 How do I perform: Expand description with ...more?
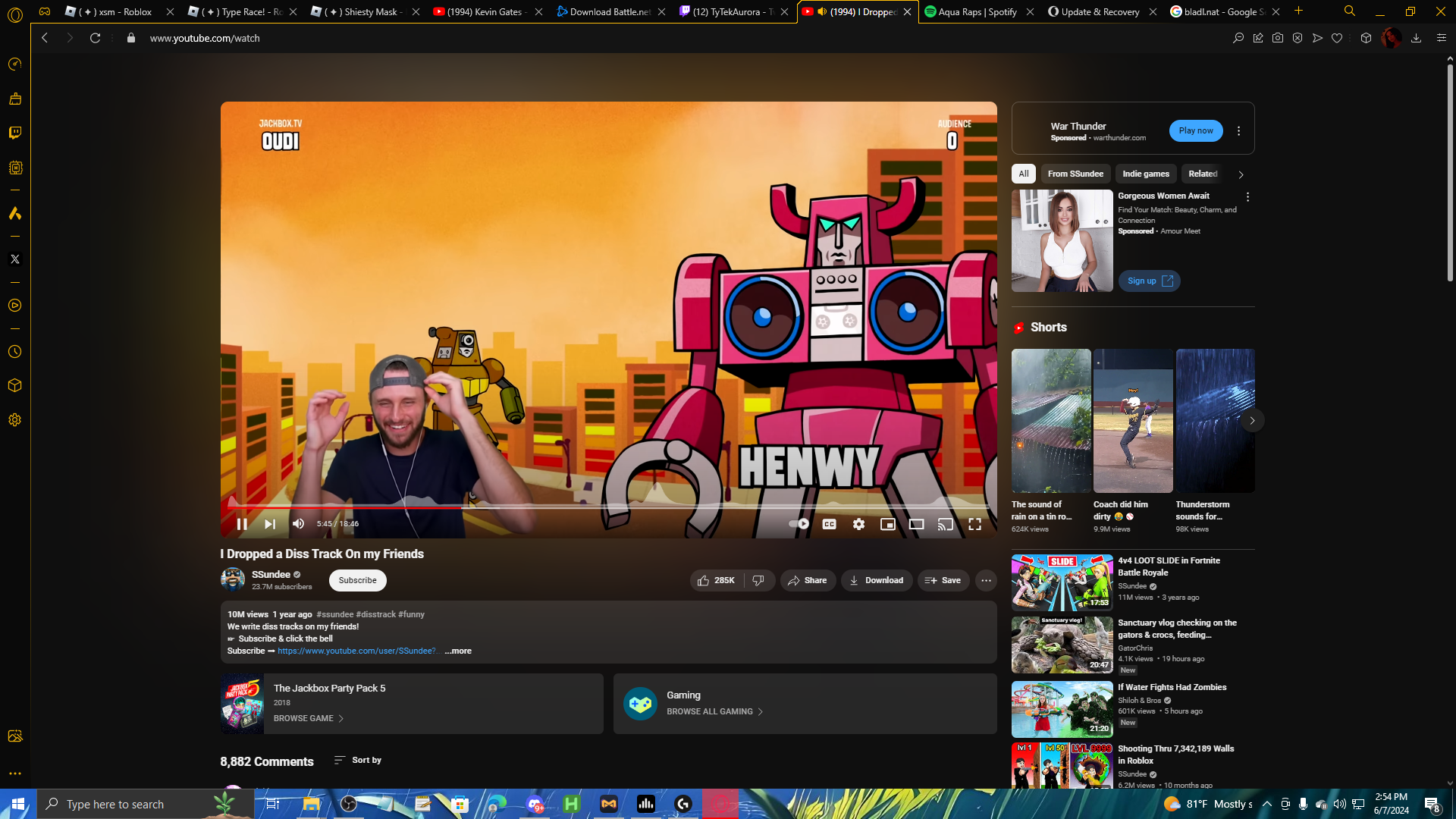(x=458, y=651)
